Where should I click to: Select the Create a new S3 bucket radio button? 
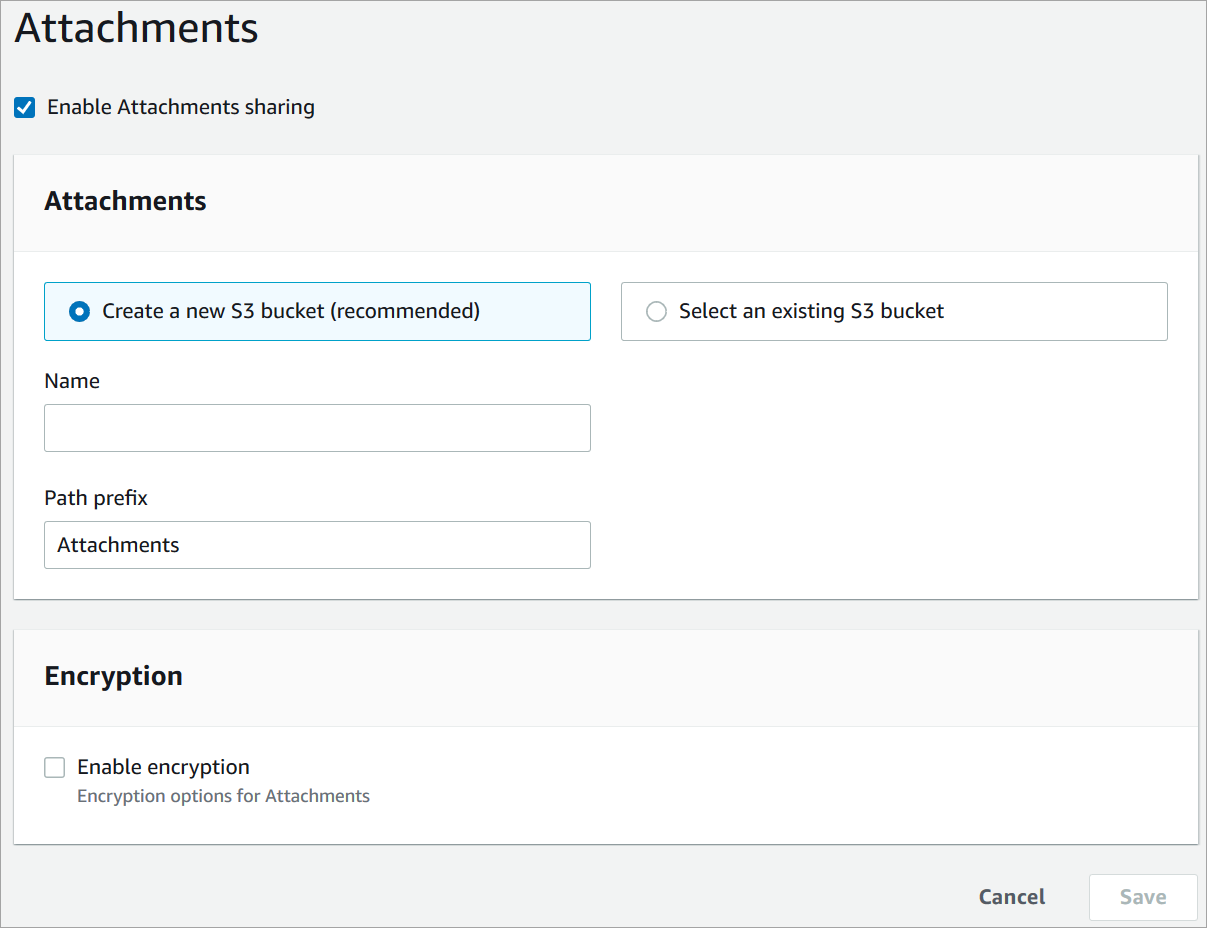coord(79,312)
